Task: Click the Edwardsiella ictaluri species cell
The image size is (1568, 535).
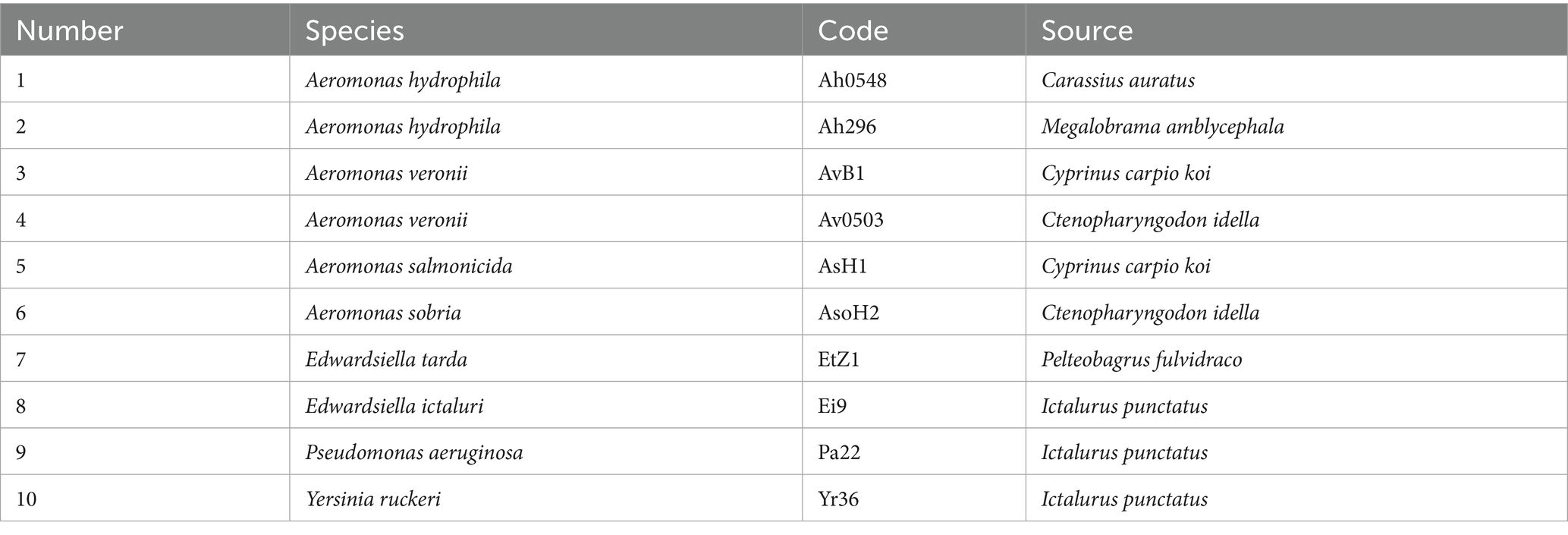Action: pos(546,405)
